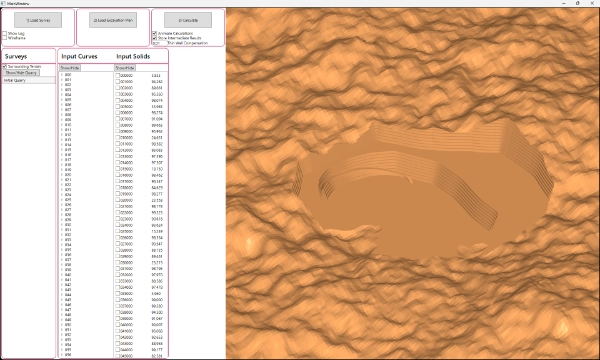Check the Input Solids 010000 checkbox
The image size is (600, 360).
(118, 138)
